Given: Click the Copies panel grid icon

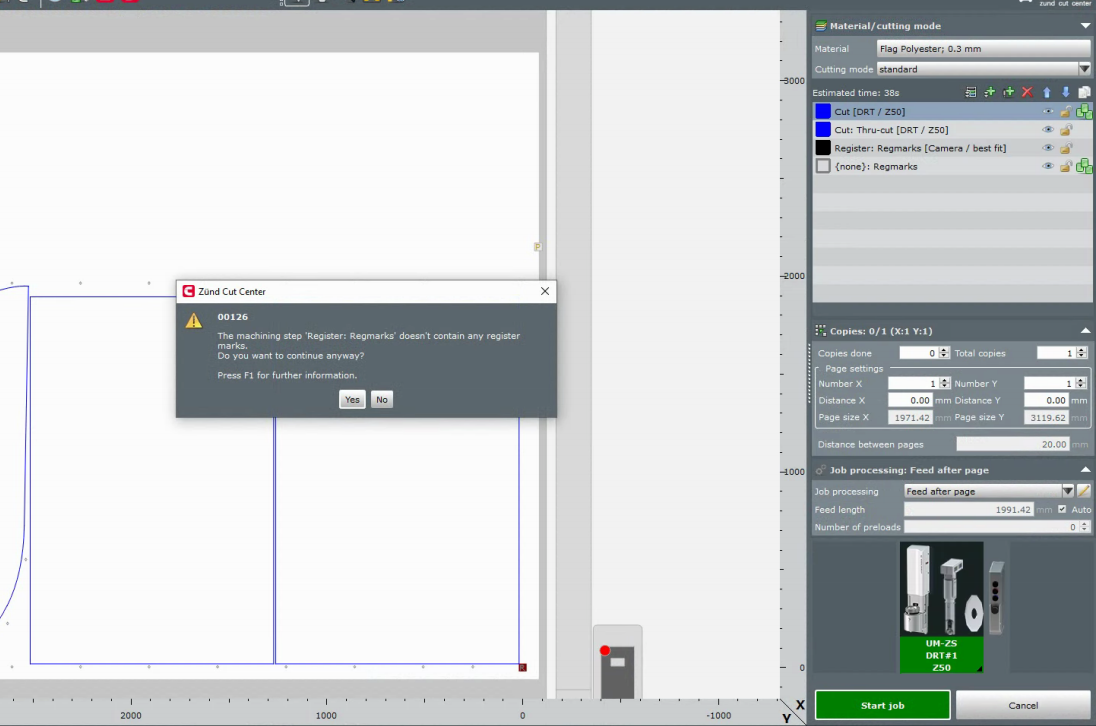Looking at the screenshot, I should click(821, 331).
